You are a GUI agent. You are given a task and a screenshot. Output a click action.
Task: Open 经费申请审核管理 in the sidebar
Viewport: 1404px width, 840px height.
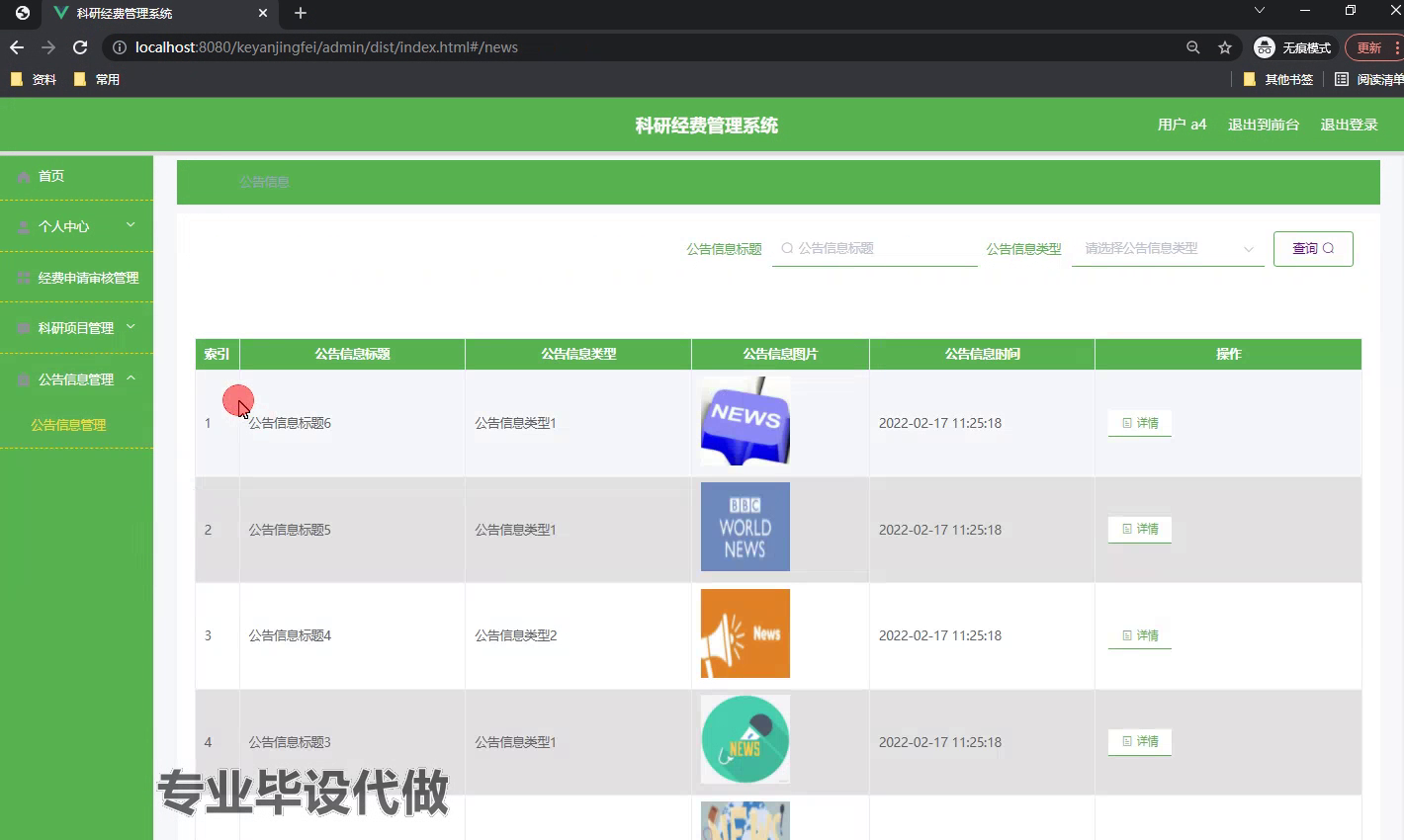[x=76, y=278]
